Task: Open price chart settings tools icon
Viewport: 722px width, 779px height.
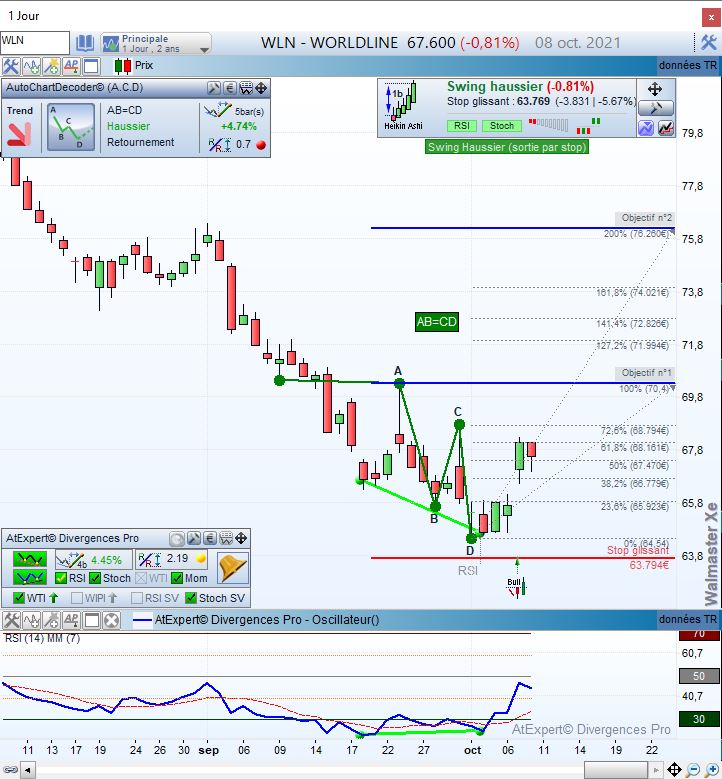Action: click(10, 66)
